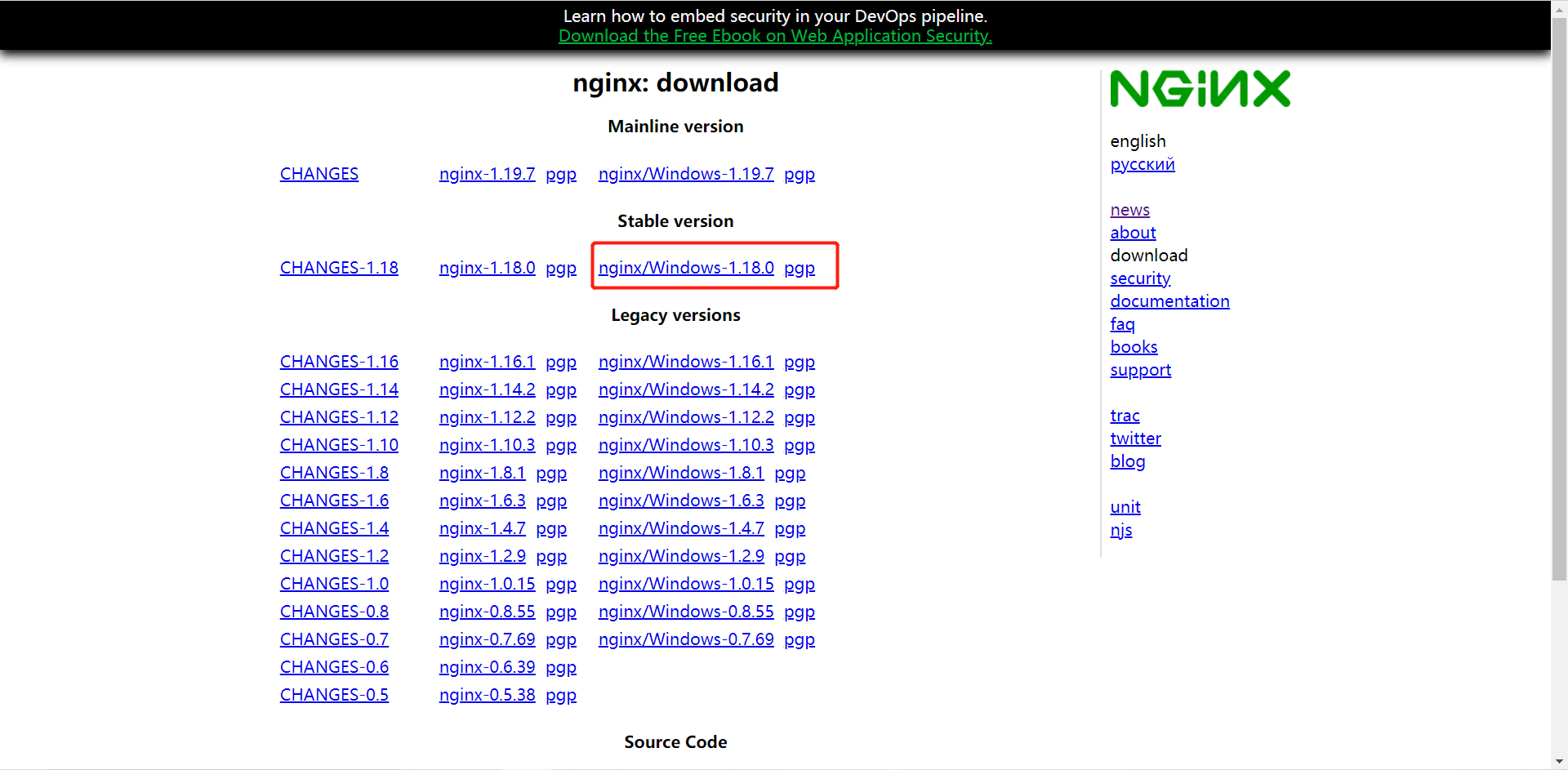Image resolution: width=1568 pixels, height=770 pixels.
Task: Open the njs link
Action: point(1121,530)
